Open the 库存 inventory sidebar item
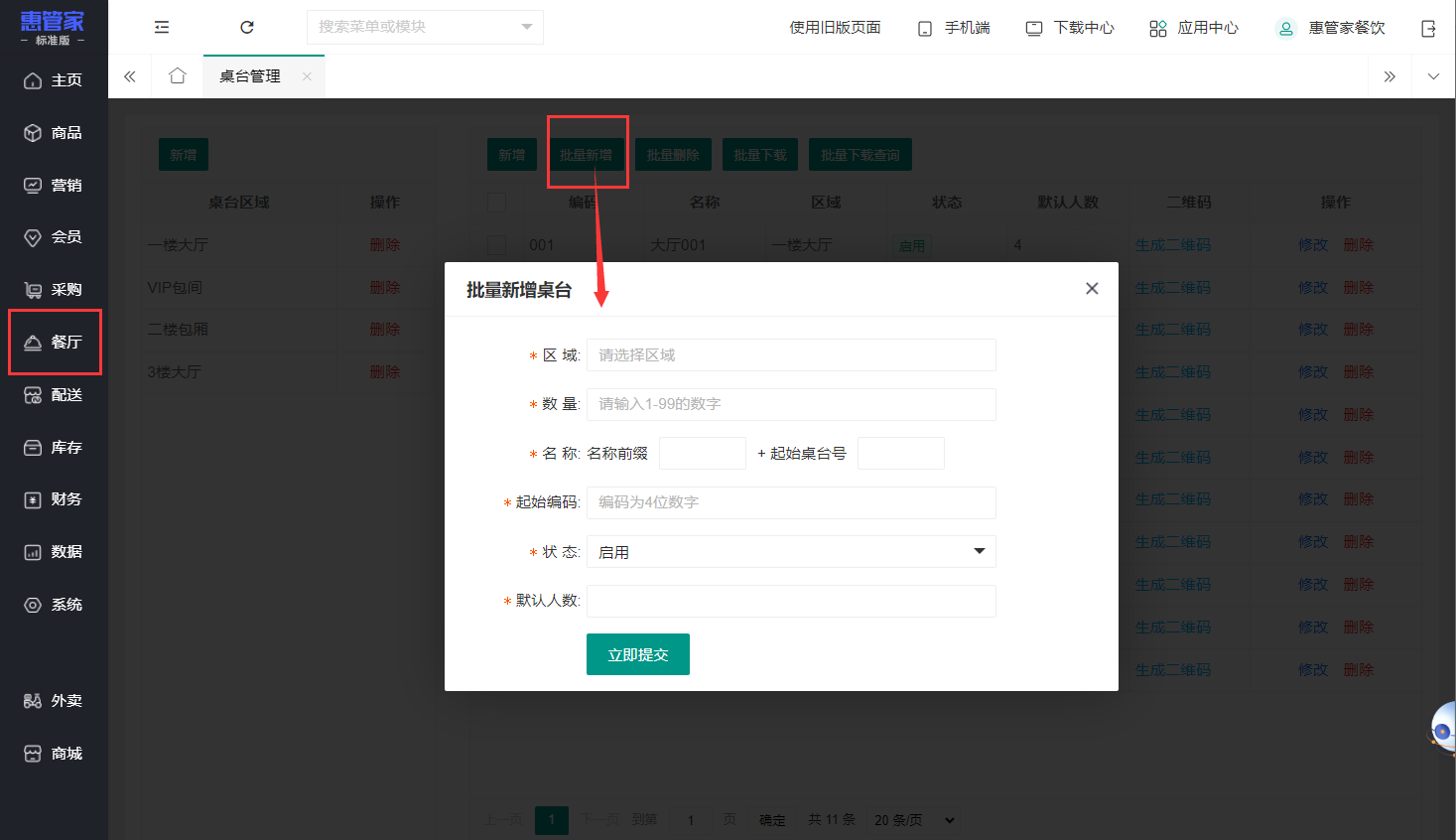The image size is (1456, 840). click(54, 448)
